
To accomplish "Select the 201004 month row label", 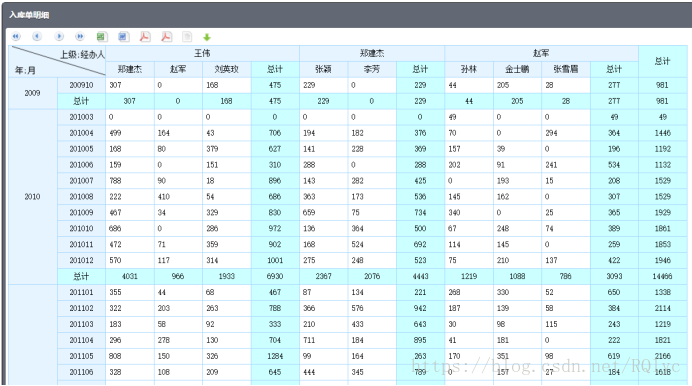I will click(x=81, y=133).
